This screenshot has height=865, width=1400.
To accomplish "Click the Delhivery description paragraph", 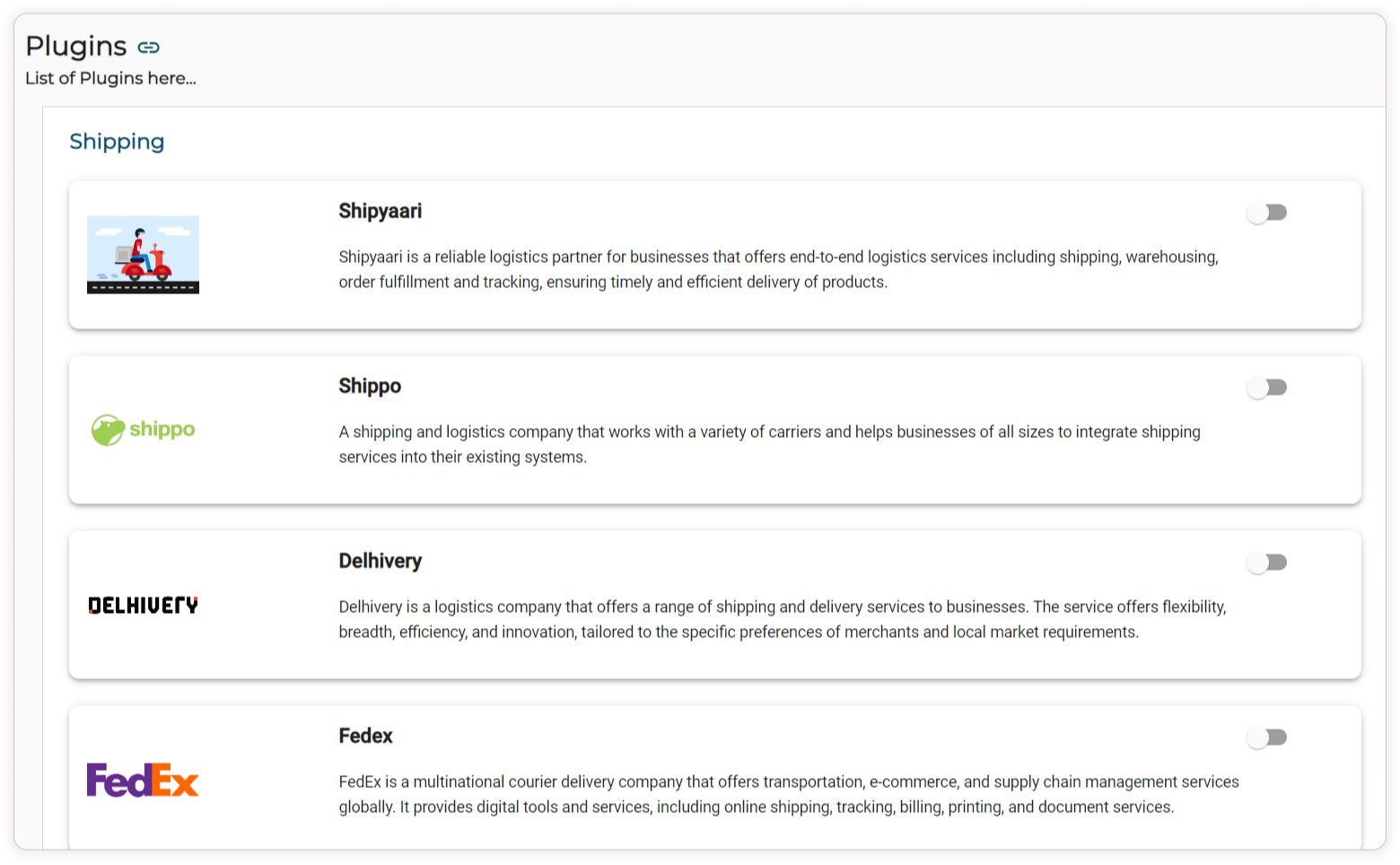I will [782, 619].
